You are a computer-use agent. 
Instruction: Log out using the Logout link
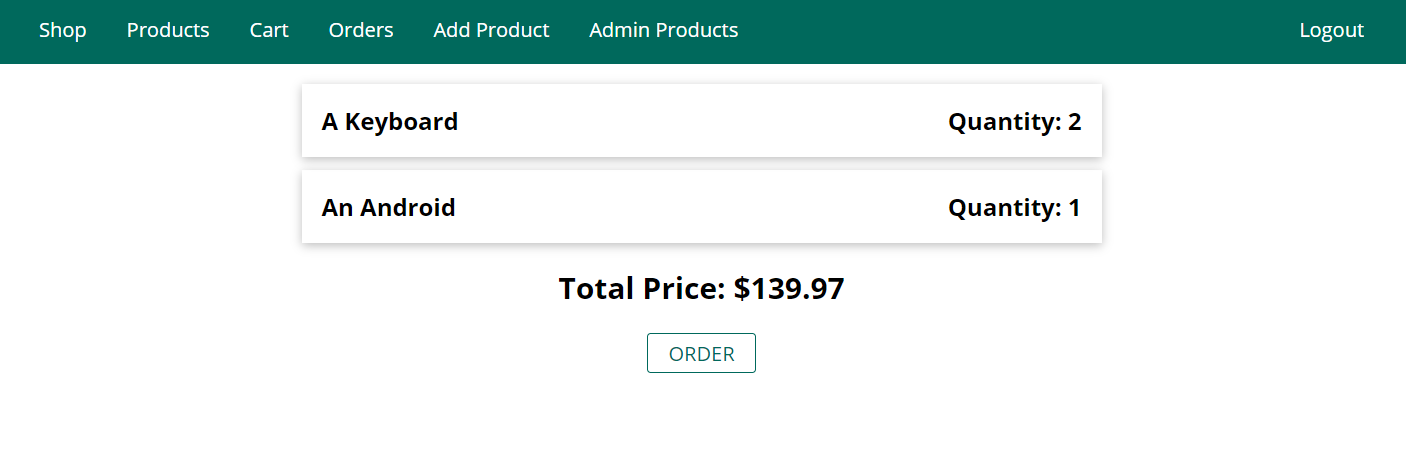(1331, 30)
